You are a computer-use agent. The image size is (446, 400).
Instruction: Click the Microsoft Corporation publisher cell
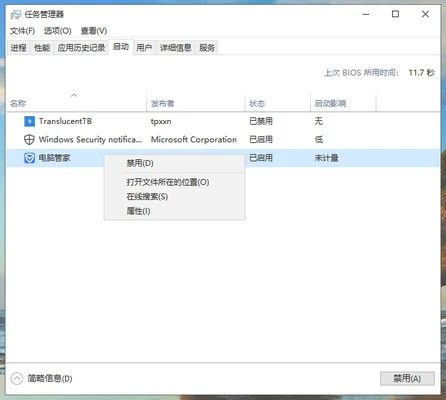194,139
